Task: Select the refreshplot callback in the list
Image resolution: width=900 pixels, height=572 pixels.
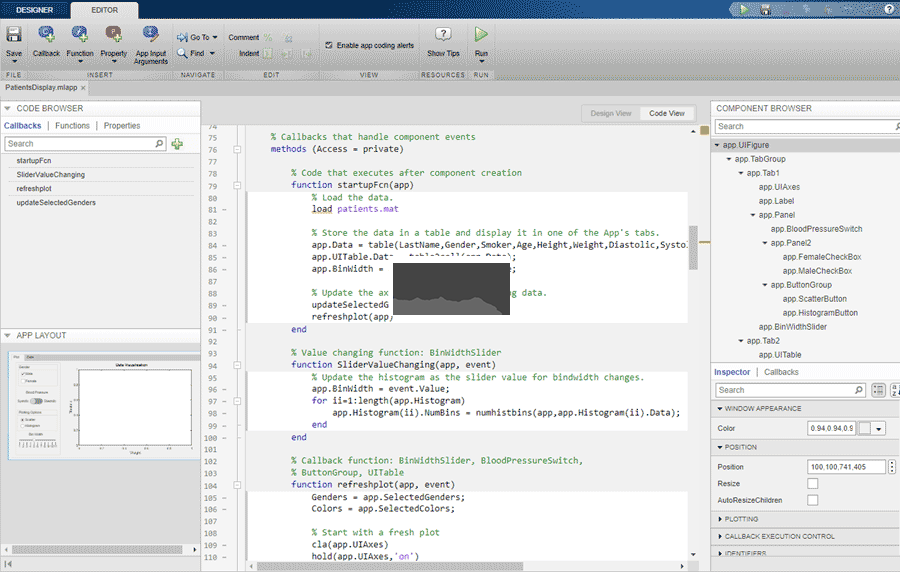Action: coord(34,188)
